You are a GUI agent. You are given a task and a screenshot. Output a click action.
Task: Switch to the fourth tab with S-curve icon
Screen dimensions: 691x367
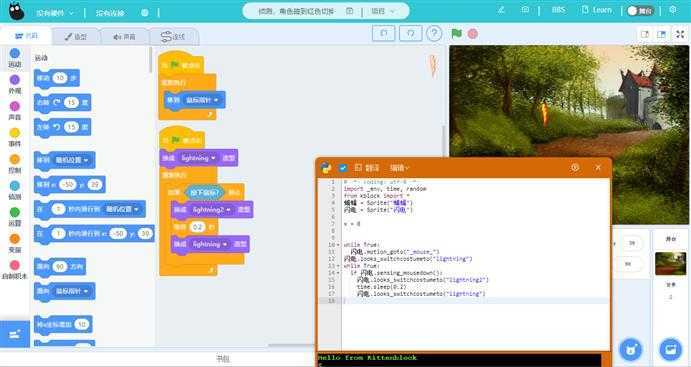click(173, 37)
